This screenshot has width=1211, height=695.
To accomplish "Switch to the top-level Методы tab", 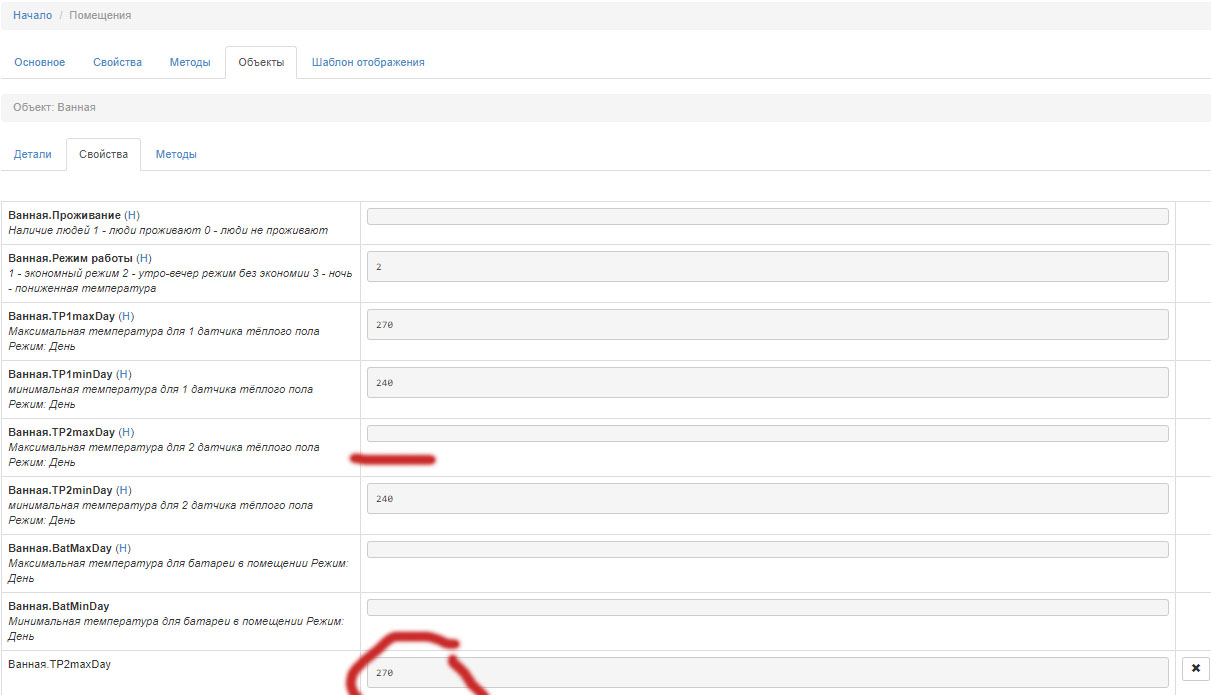I will click(190, 62).
